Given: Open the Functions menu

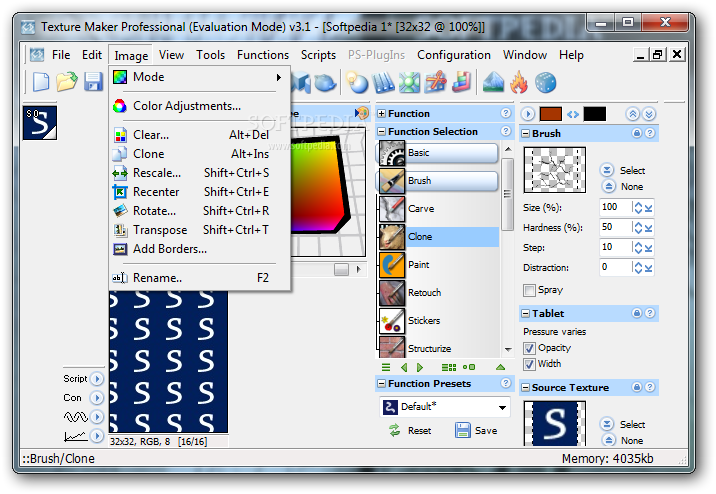Looking at the screenshot, I should [x=263, y=55].
